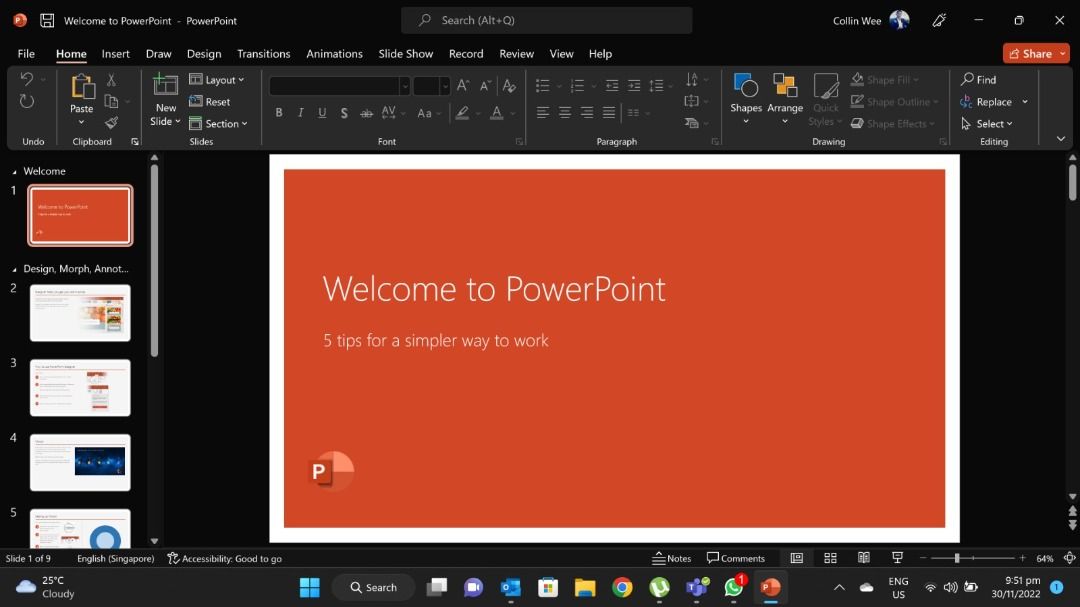Center the text alignment

pos(565,112)
